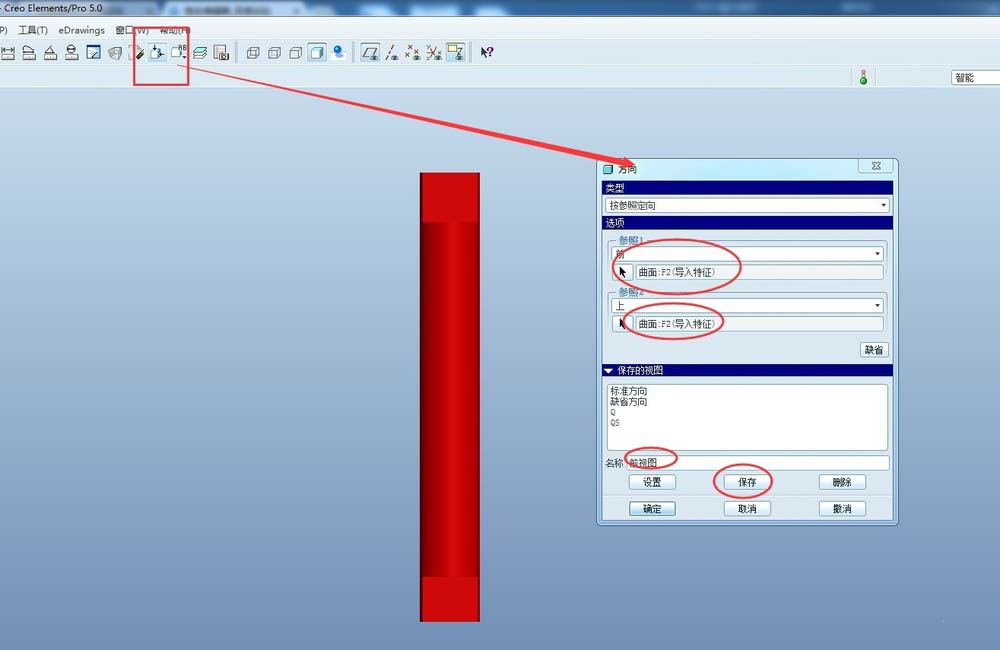
Task: Open the 窗口(W) menu
Action: [132, 30]
